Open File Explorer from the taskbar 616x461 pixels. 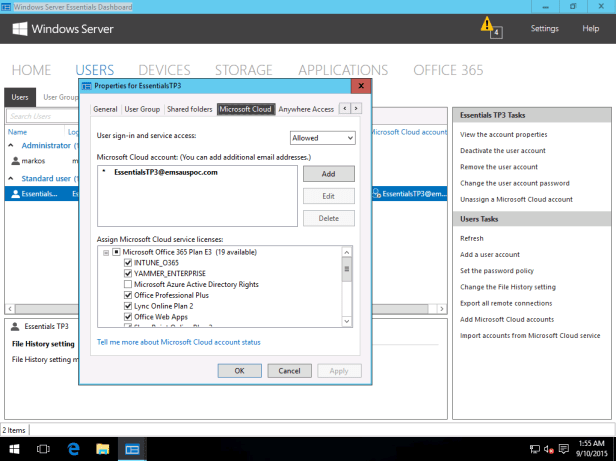103,450
